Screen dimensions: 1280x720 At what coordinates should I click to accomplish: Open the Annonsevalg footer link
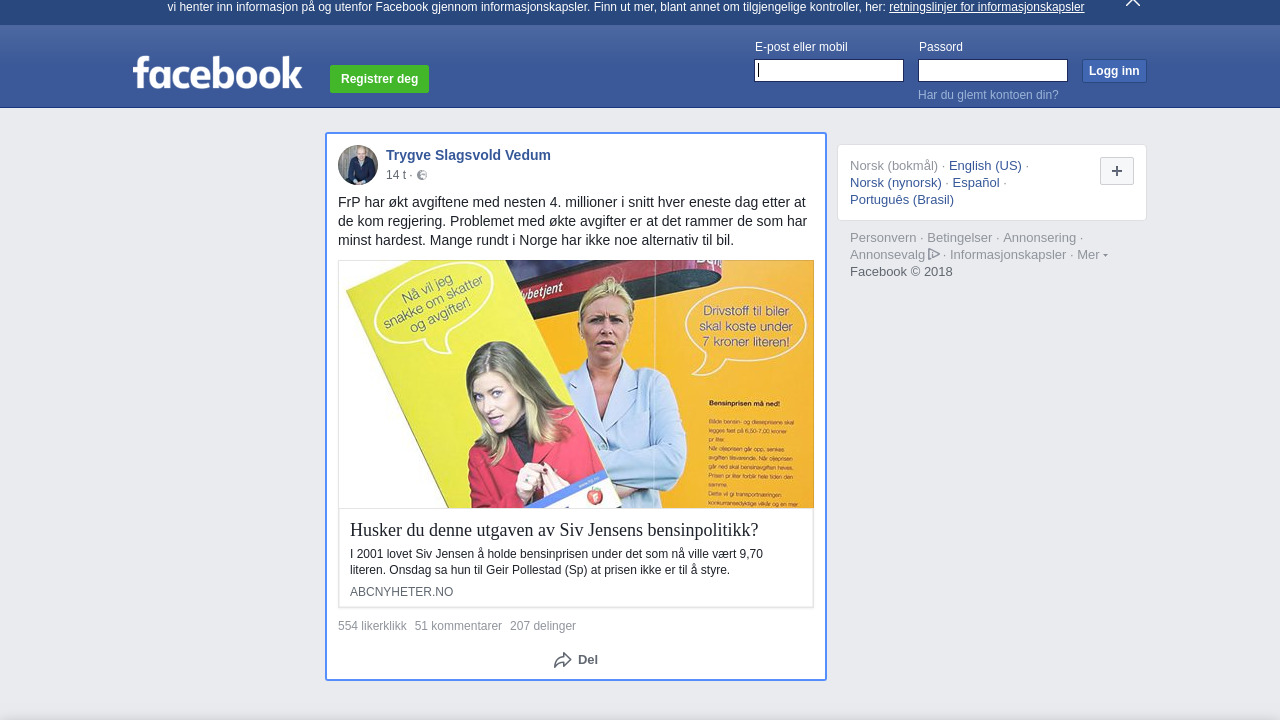tap(888, 255)
